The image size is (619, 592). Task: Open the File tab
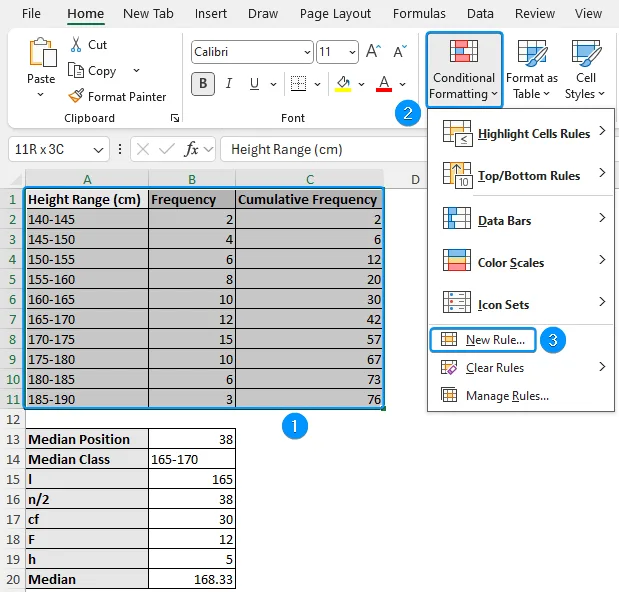pos(31,14)
